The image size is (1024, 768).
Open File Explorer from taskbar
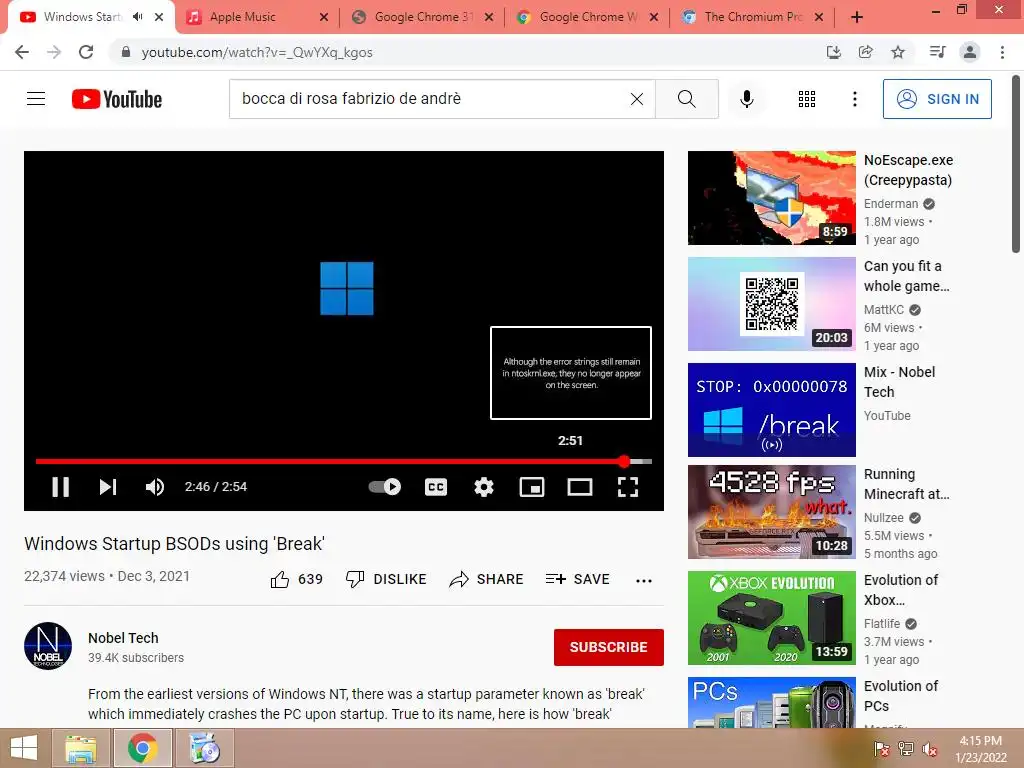tap(82, 748)
